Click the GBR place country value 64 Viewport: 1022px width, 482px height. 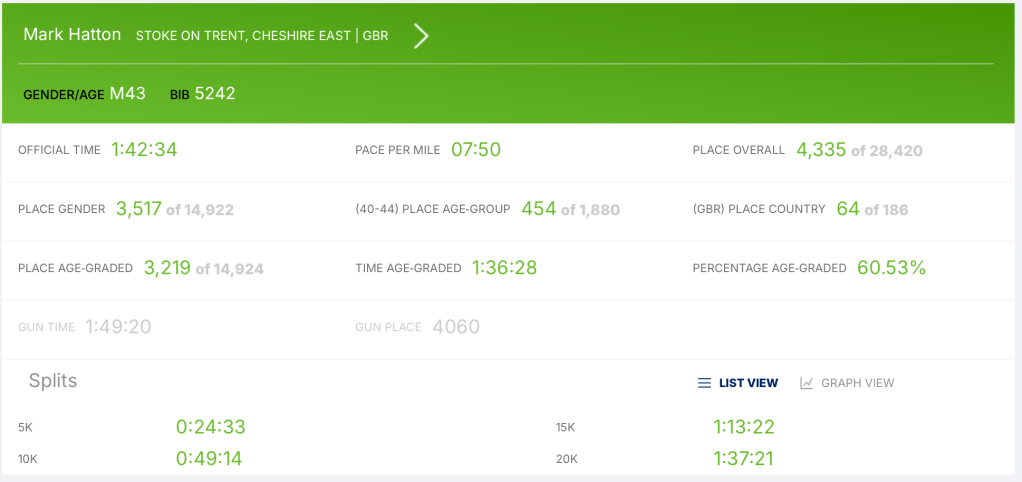click(x=848, y=209)
